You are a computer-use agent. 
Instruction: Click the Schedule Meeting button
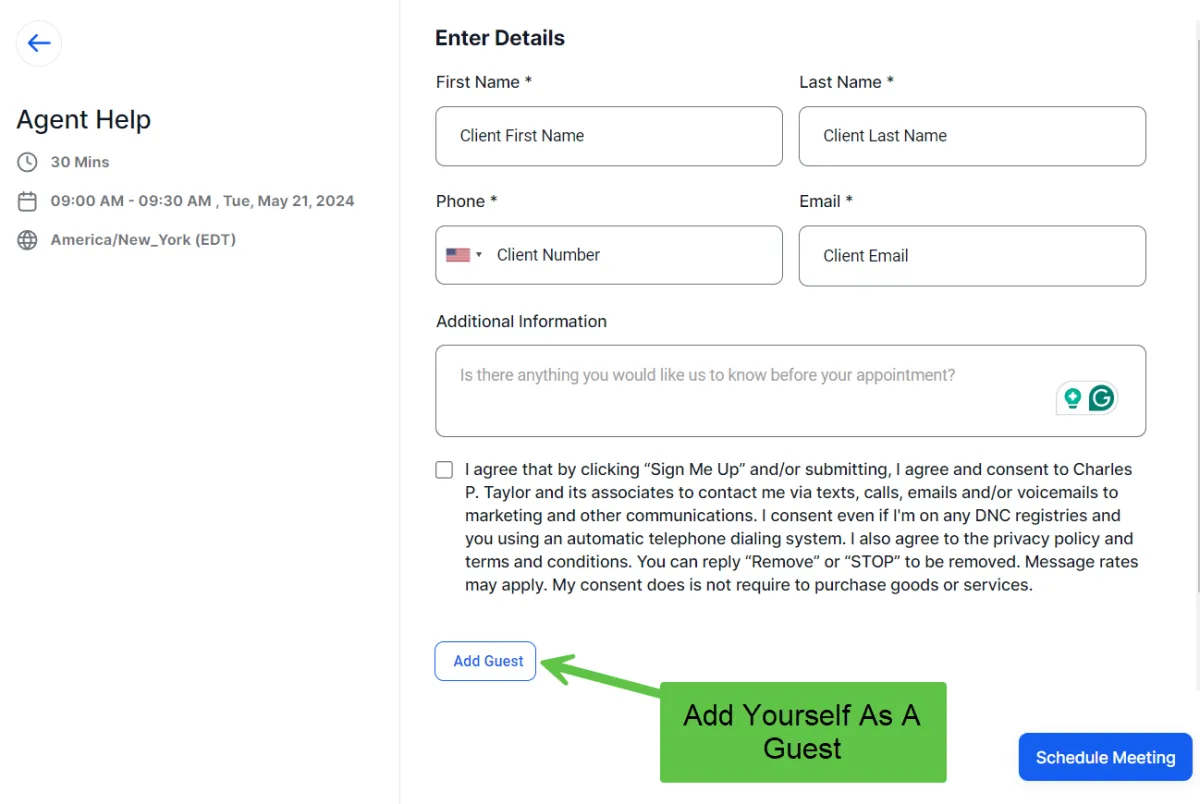1105,757
